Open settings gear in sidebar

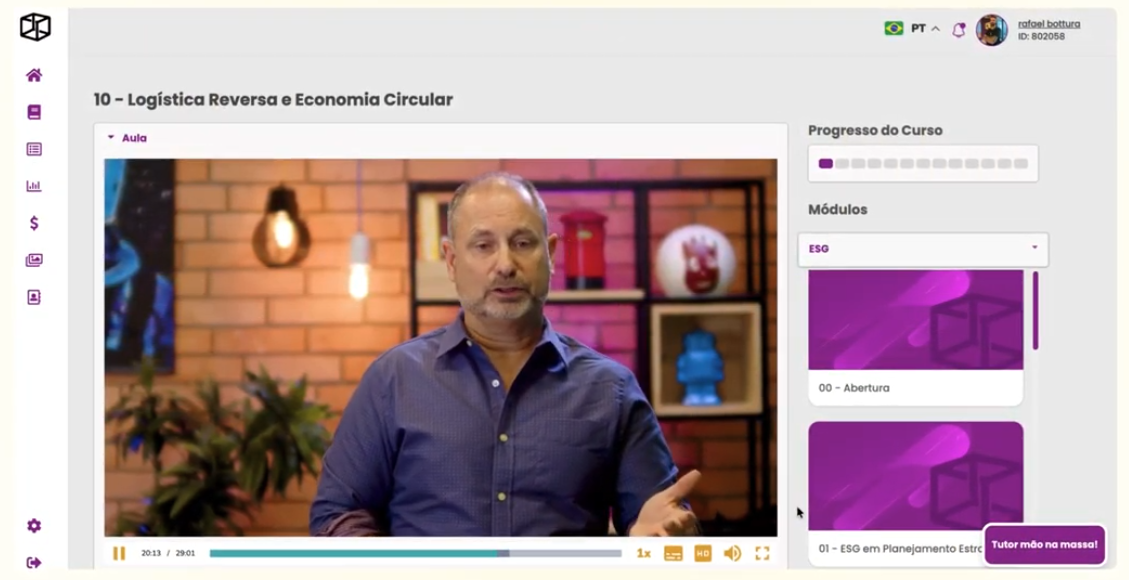pos(34,526)
